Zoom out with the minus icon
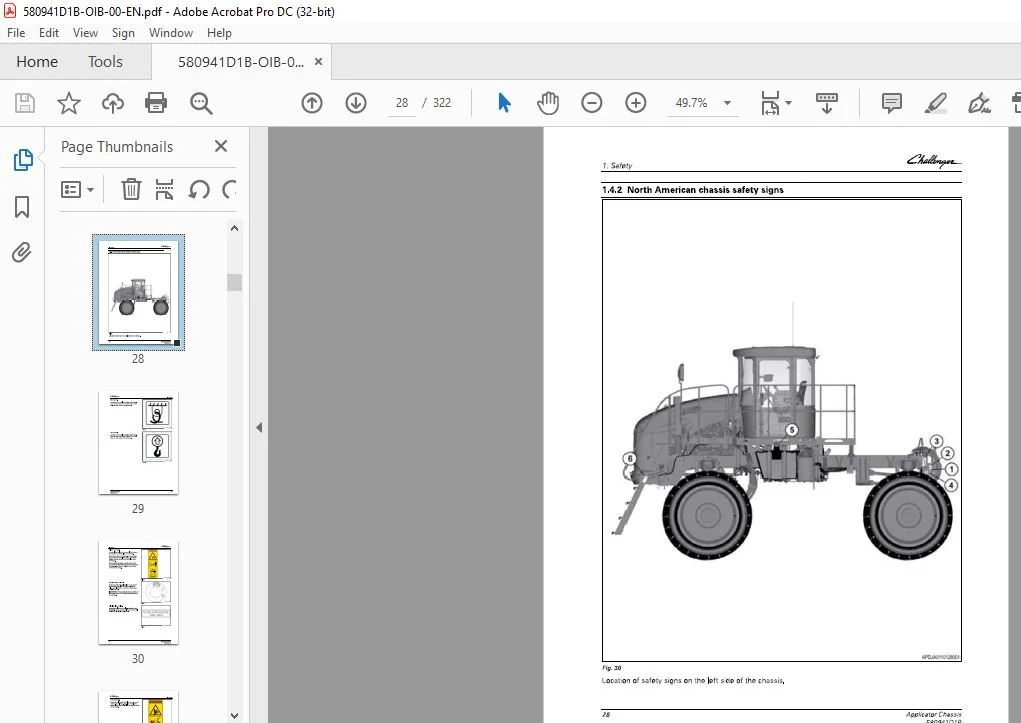 click(x=591, y=103)
